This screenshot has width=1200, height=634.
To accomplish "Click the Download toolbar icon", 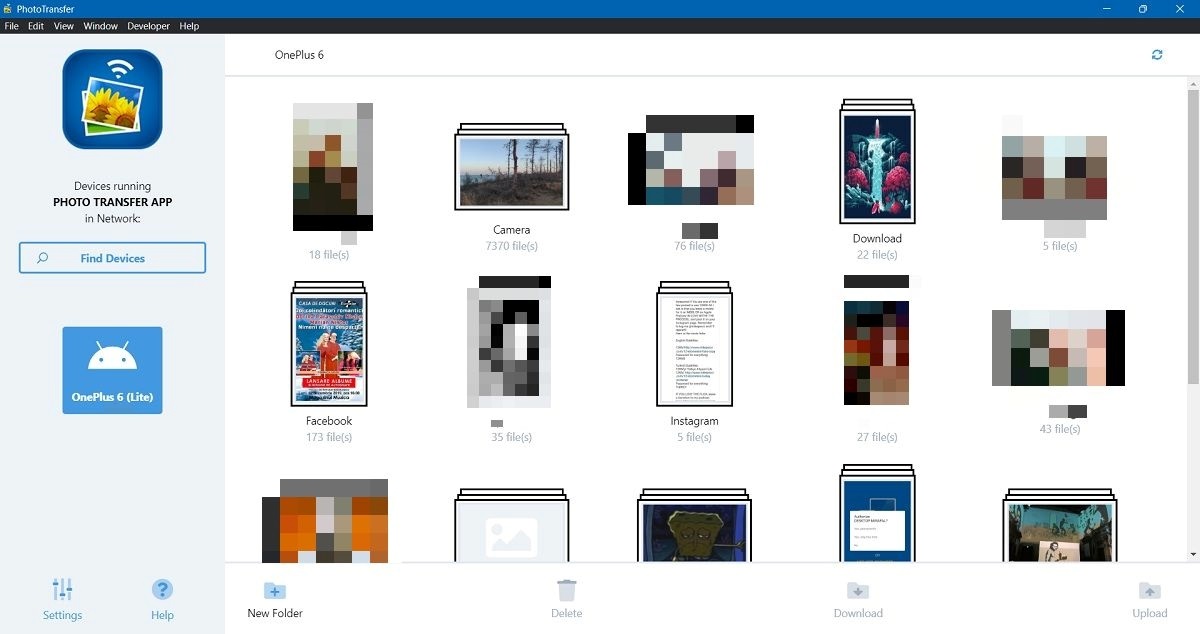I will click(858, 590).
